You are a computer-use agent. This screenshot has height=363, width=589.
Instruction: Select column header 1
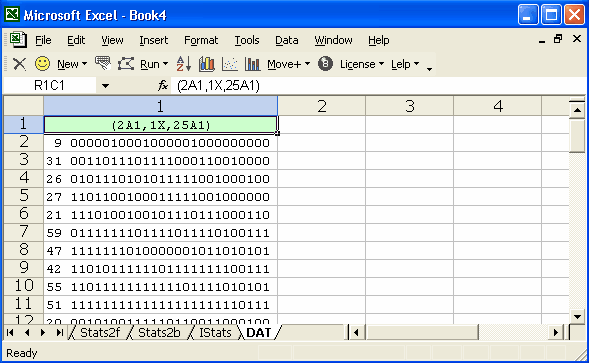pos(160,106)
